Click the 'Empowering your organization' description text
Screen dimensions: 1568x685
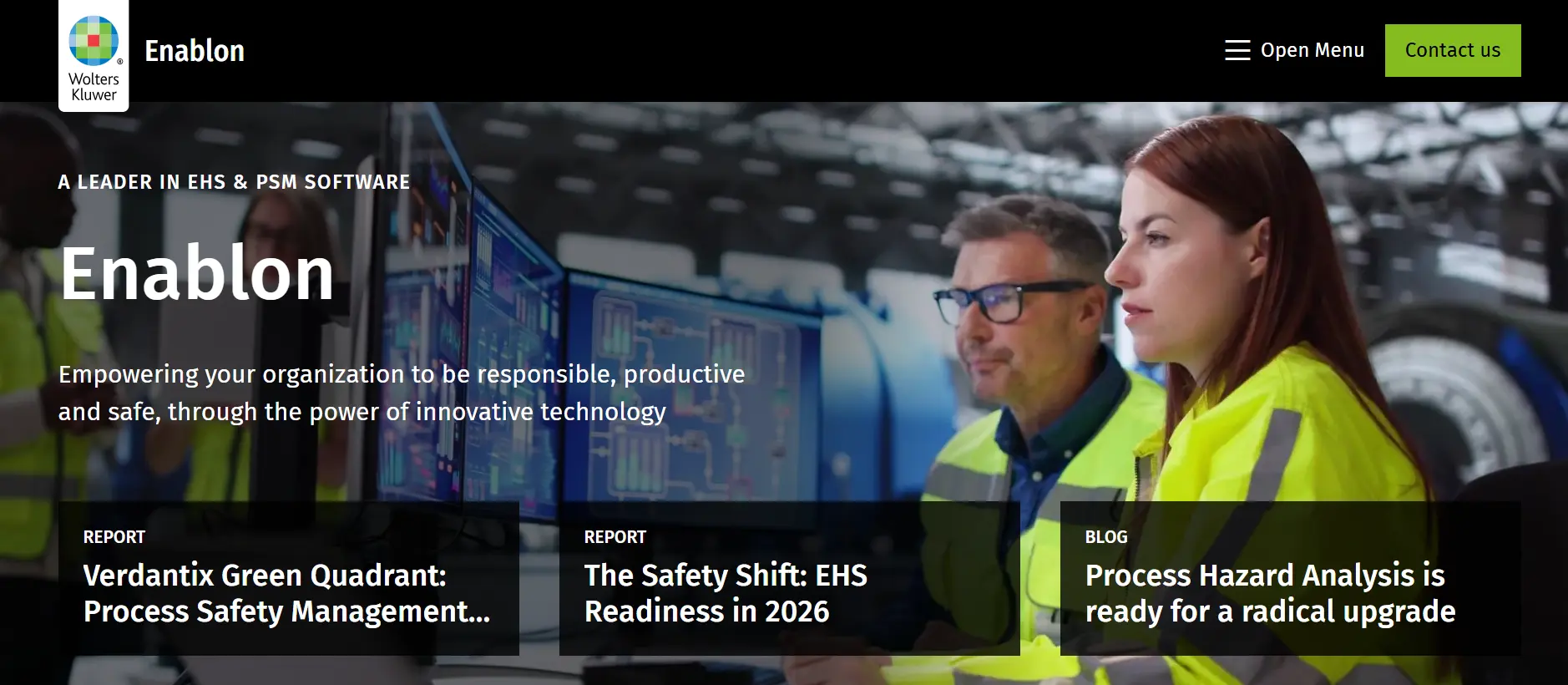click(402, 393)
